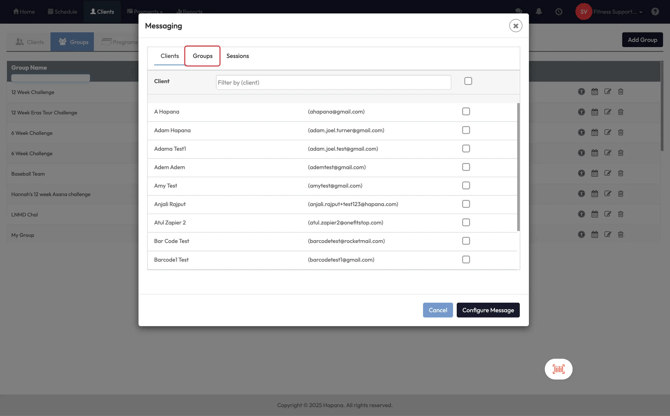Switch to the Sessions tab in Messaging
Screen dimensions: 670x416
tap(237, 56)
